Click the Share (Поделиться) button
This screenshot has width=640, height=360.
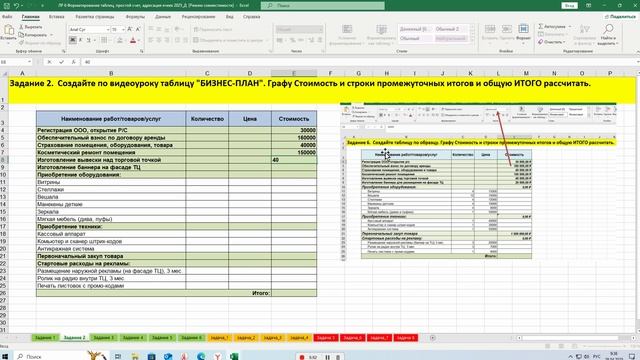[620, 17]
